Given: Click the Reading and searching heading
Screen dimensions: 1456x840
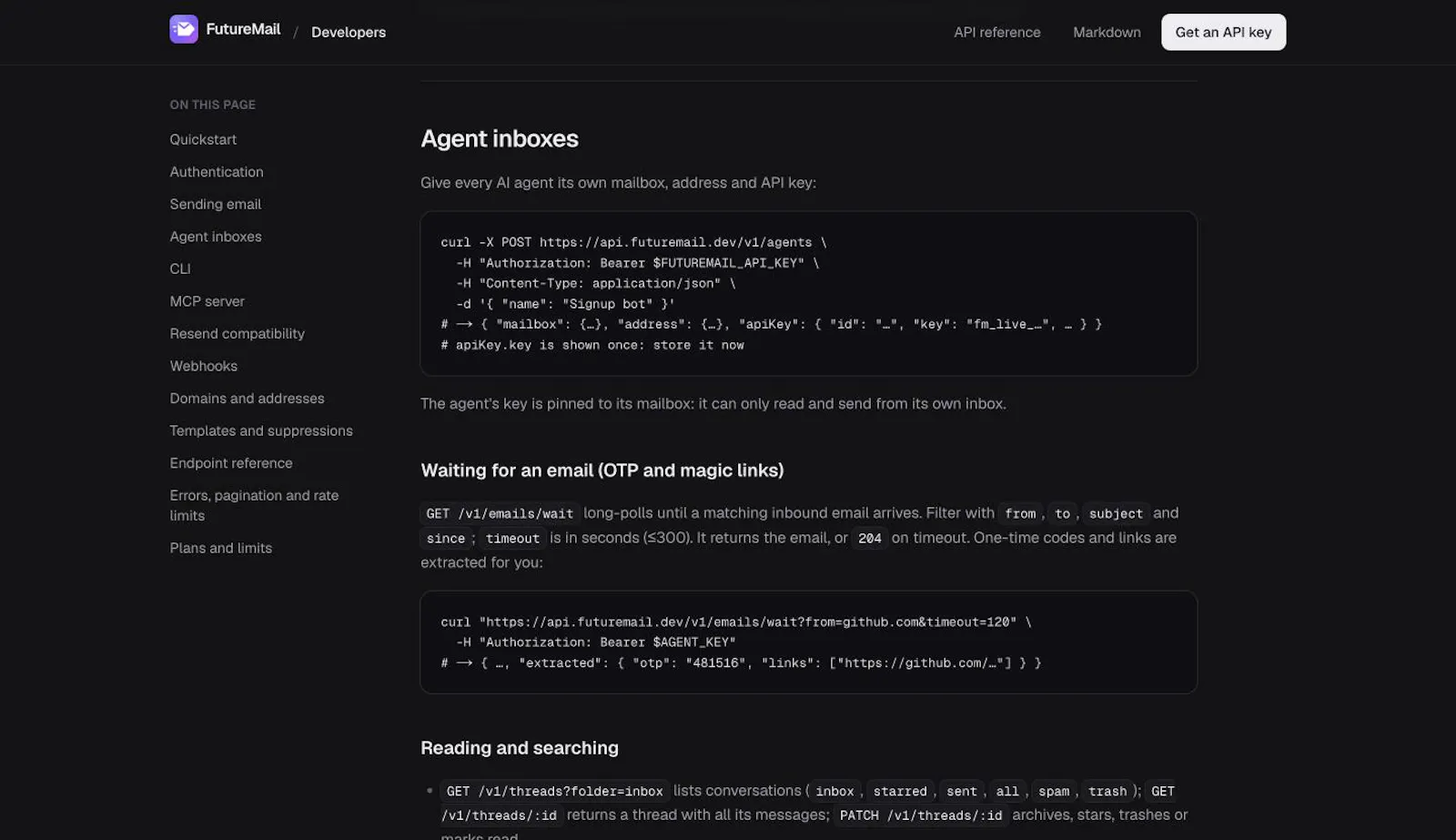Looking at the screenshot, I should [520, 748].
